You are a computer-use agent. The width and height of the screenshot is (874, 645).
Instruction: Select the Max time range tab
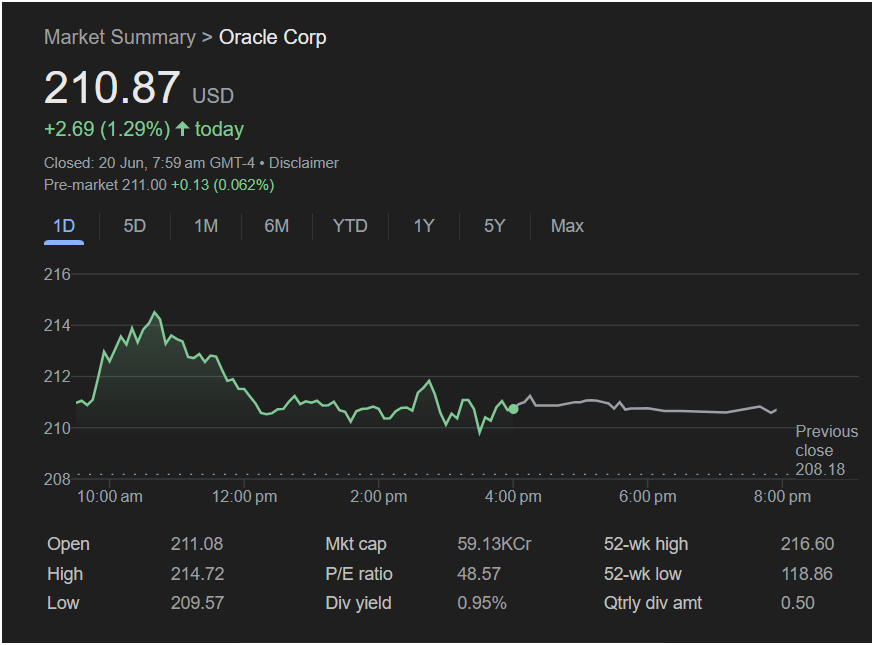(567, 226)
